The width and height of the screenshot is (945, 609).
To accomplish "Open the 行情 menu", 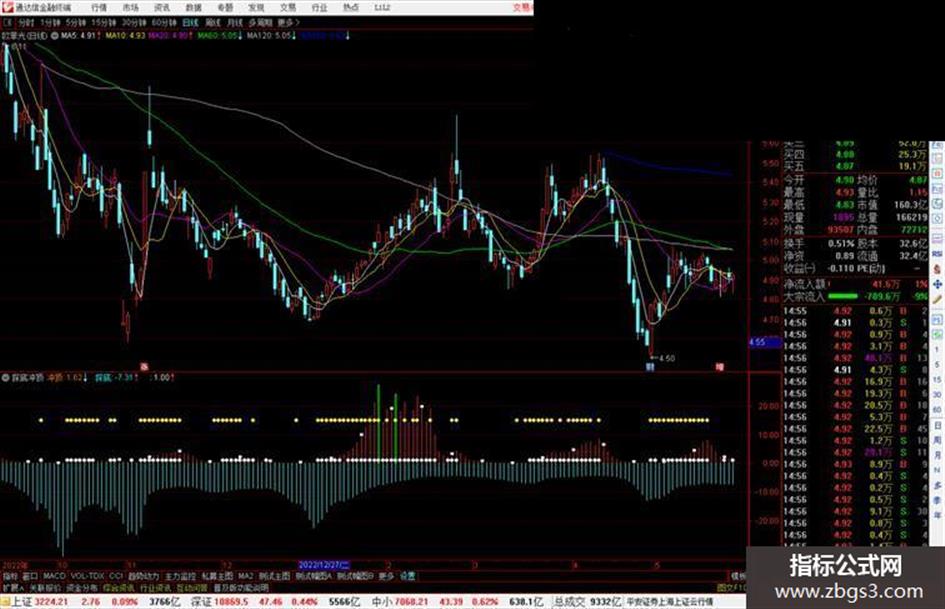I will click(99, 8).
